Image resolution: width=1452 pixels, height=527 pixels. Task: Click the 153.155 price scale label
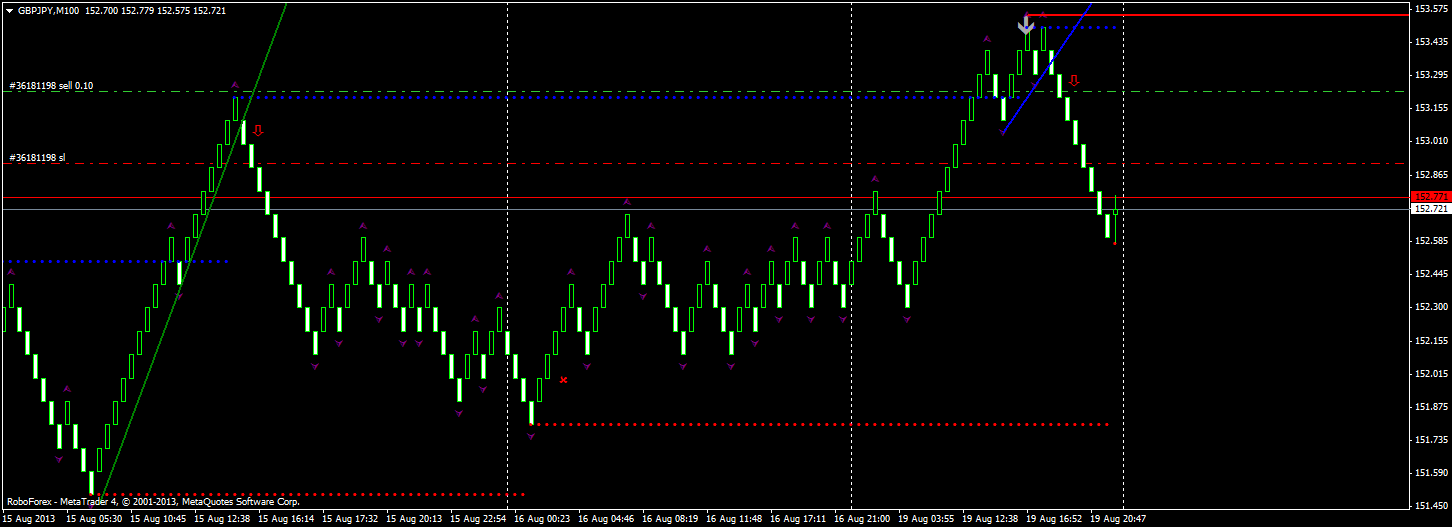pos(1431,108)
